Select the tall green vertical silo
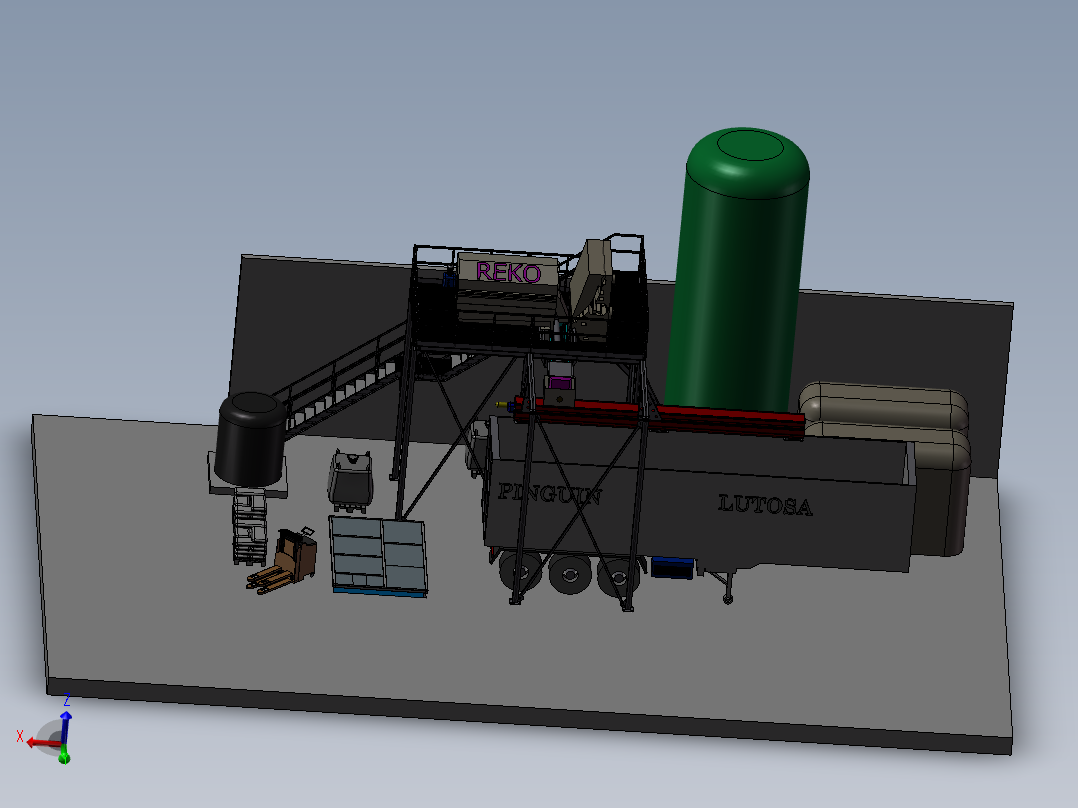 click(738, 272)
